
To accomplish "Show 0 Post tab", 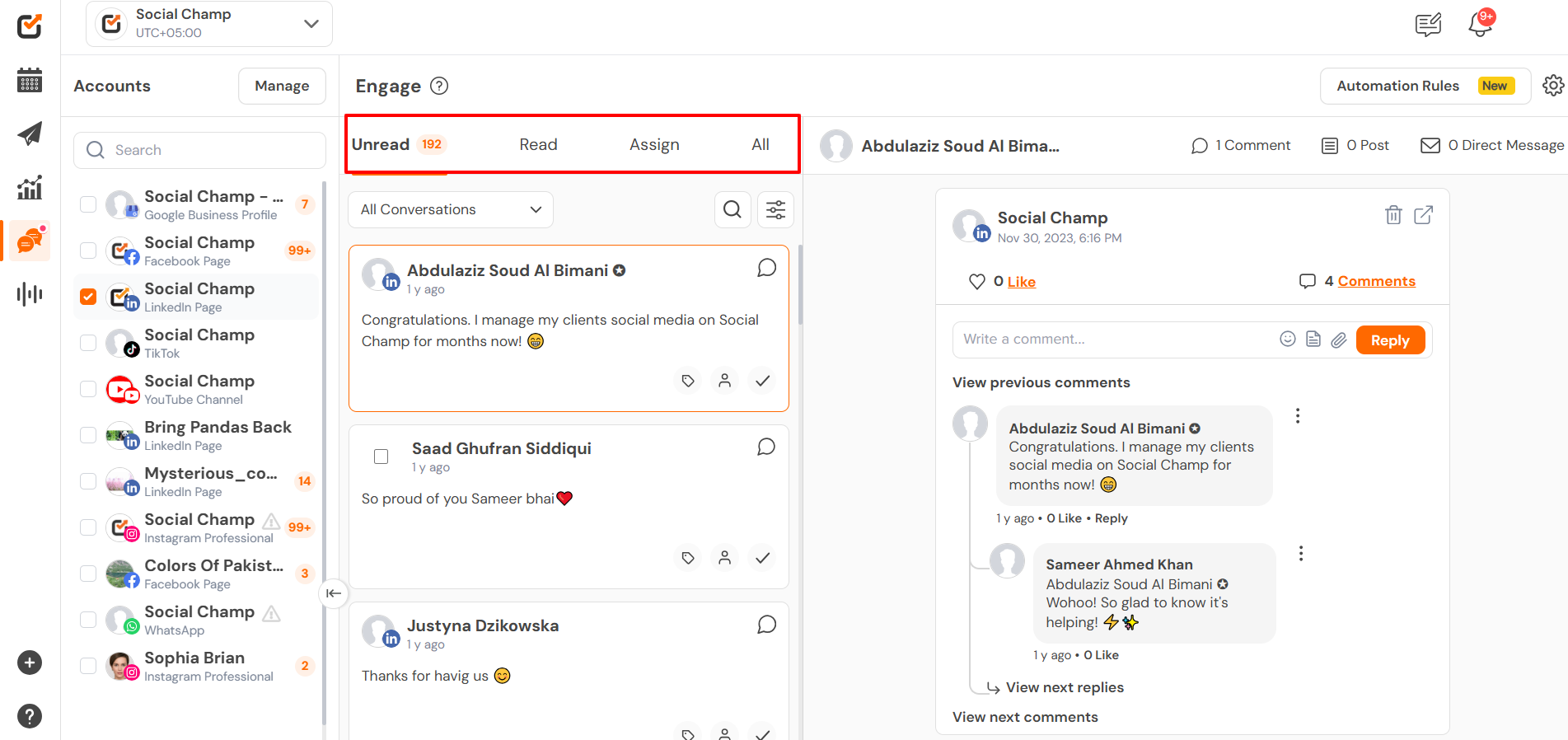I will 1355,145.
